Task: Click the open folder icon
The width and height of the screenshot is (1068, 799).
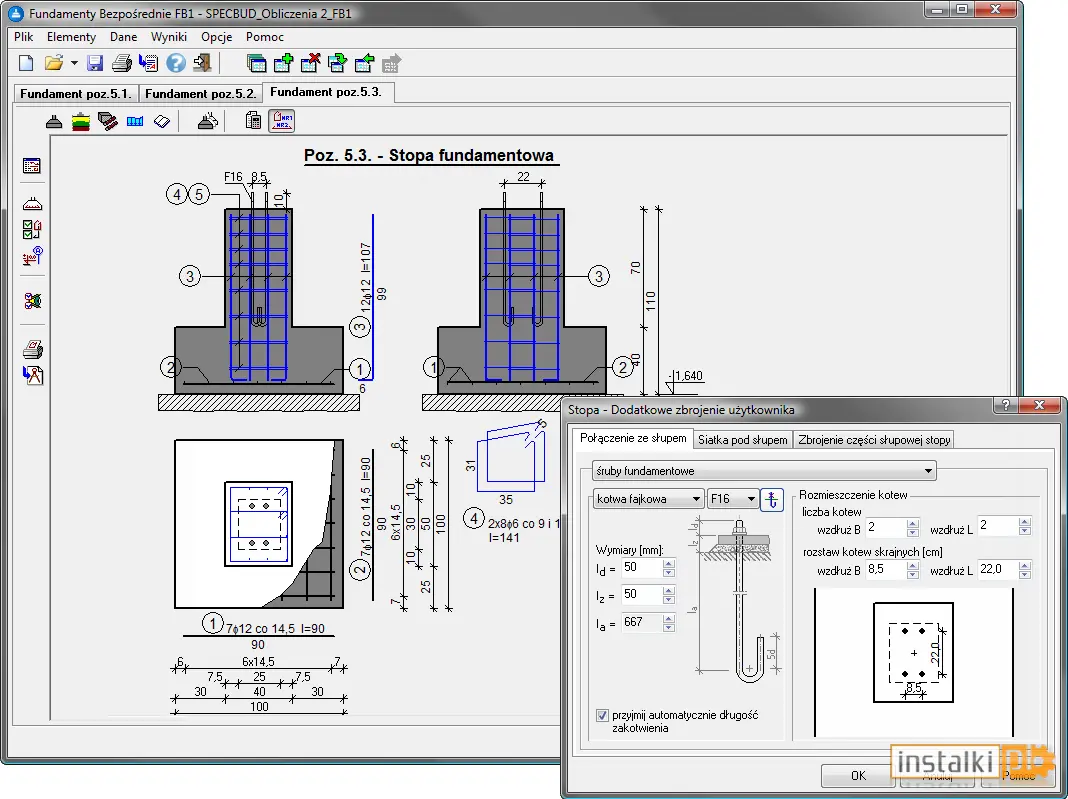Action: 54,63
